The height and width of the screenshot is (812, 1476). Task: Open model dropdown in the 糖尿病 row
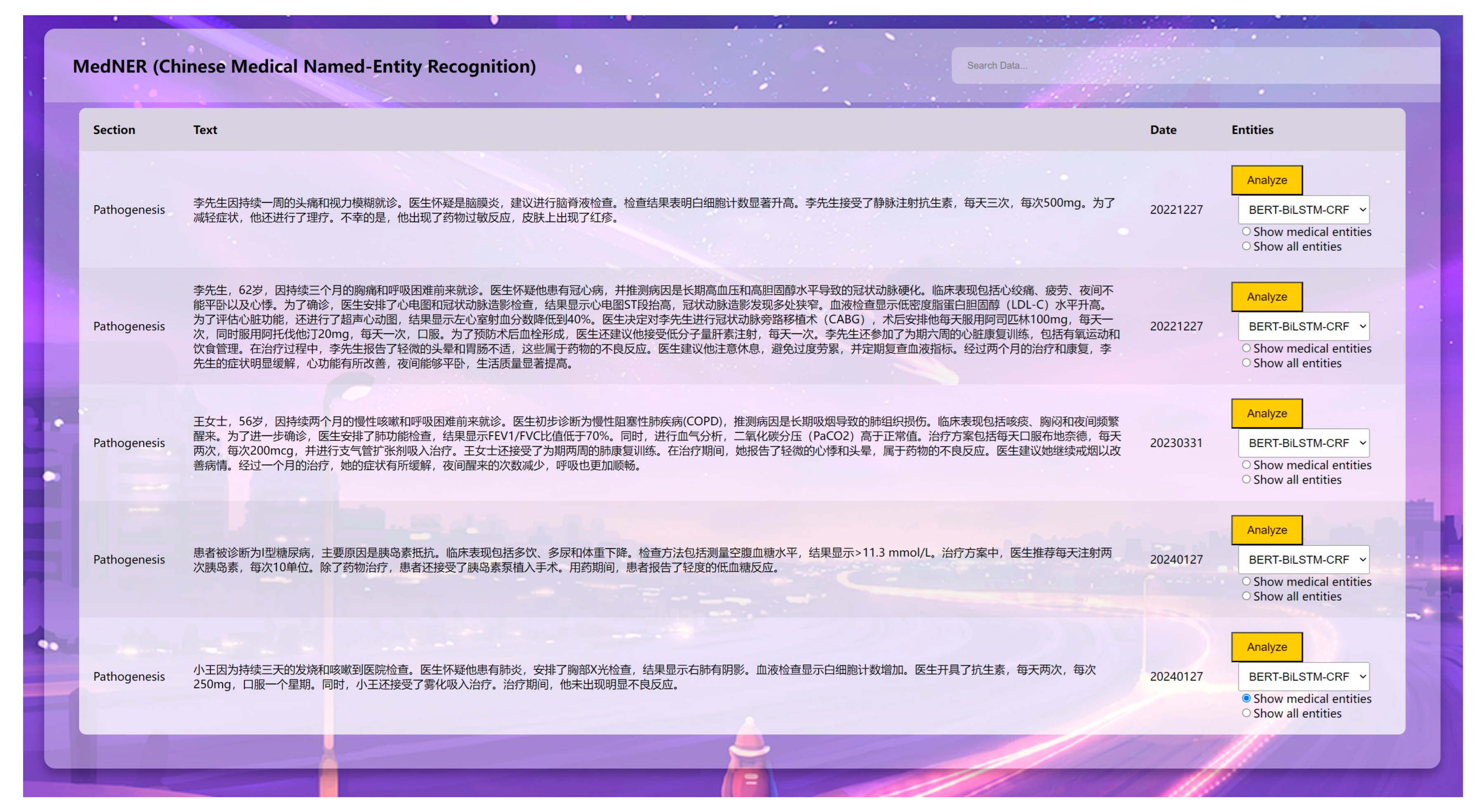[x=1304, y=560]
